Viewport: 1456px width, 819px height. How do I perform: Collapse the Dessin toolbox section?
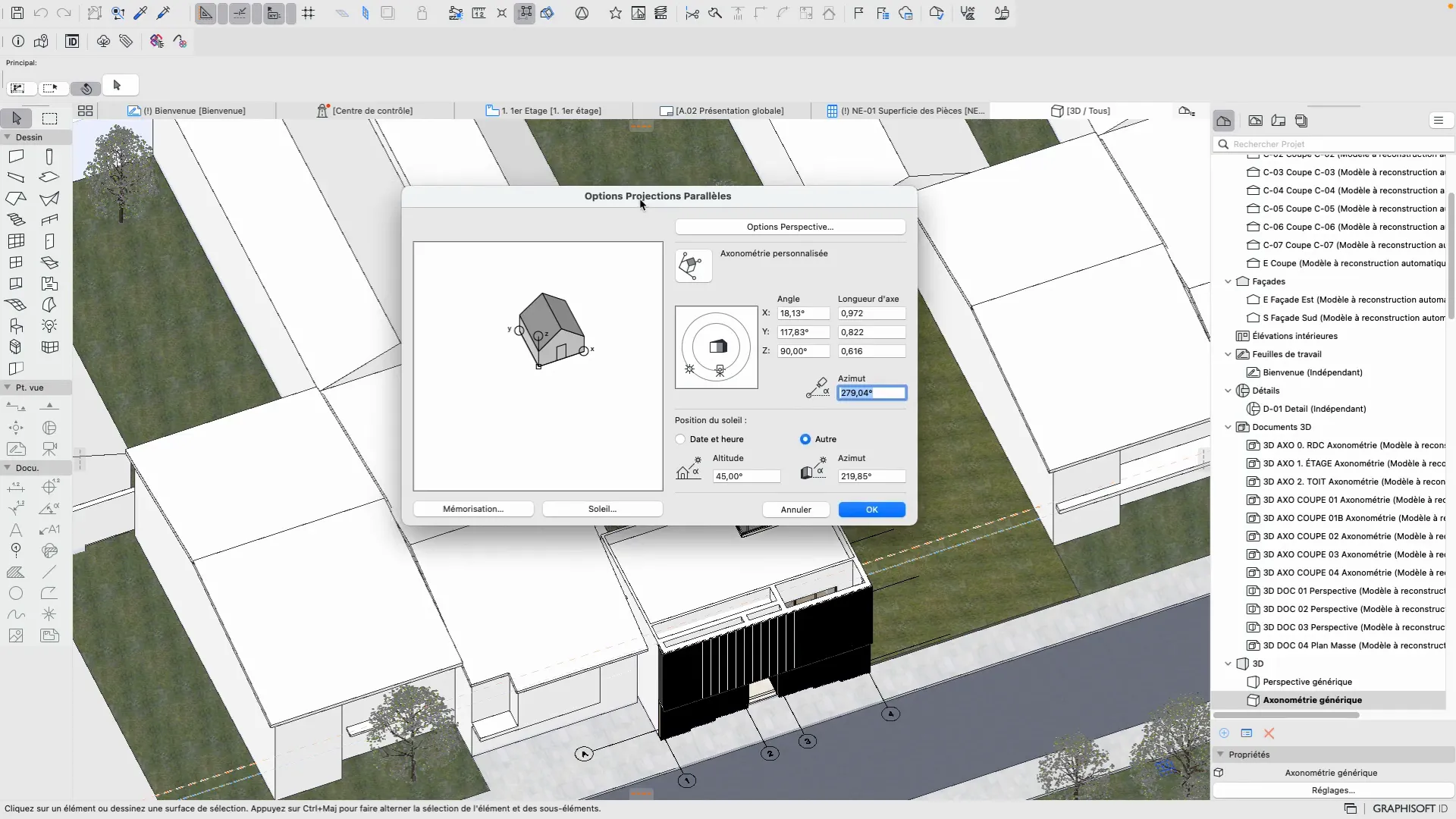[x=8, y=137]
